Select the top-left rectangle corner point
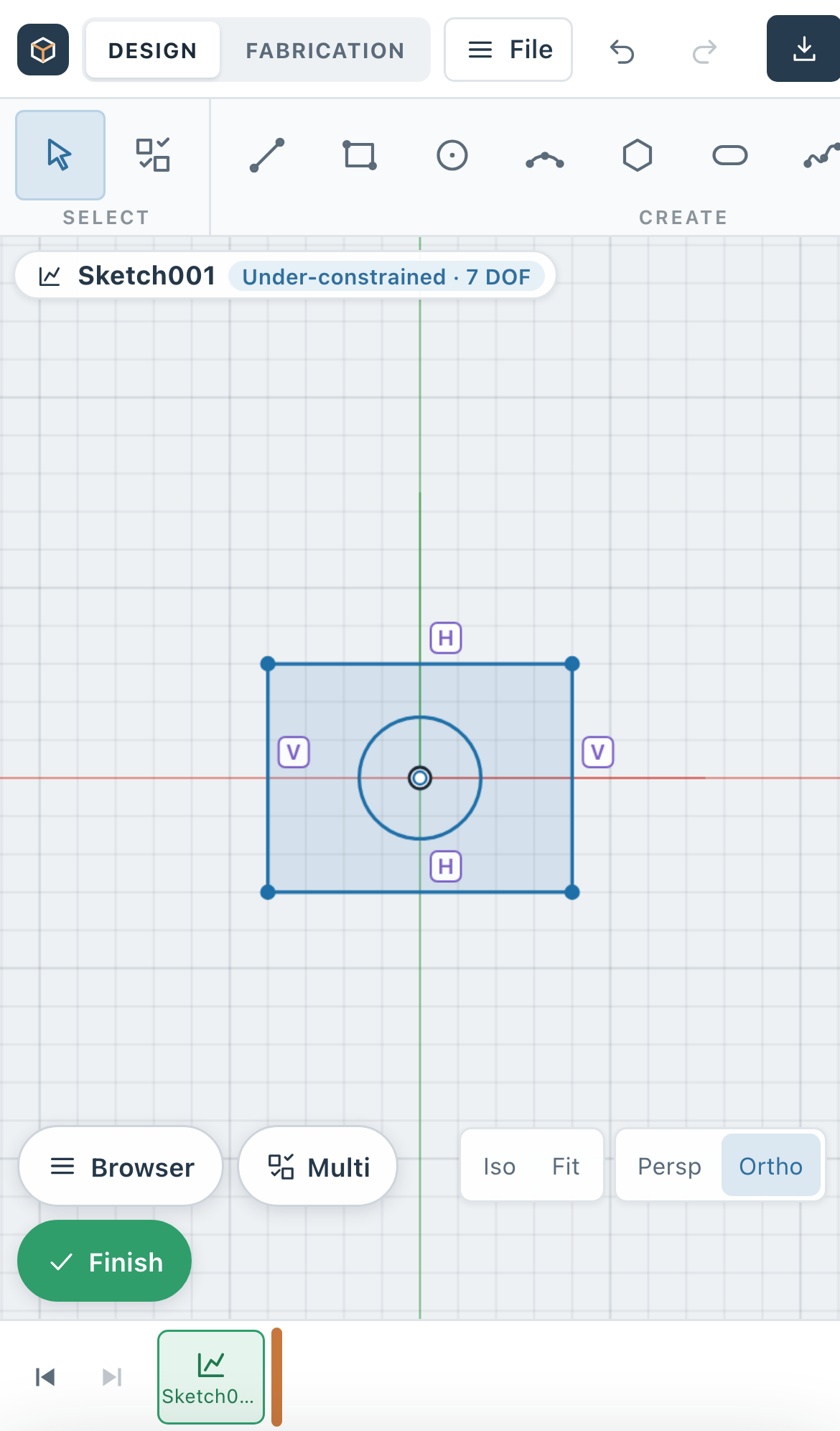 [x=268, y=664]
